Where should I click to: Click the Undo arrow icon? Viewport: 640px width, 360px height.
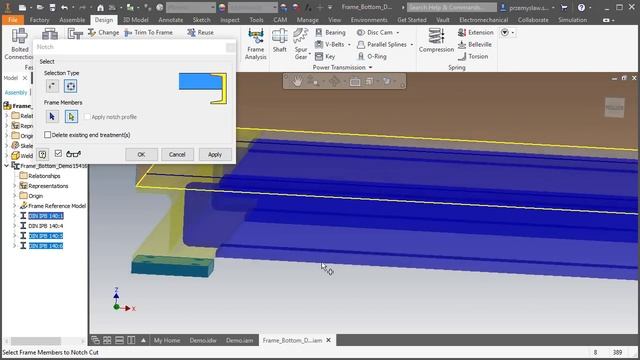tap(64, 7)
